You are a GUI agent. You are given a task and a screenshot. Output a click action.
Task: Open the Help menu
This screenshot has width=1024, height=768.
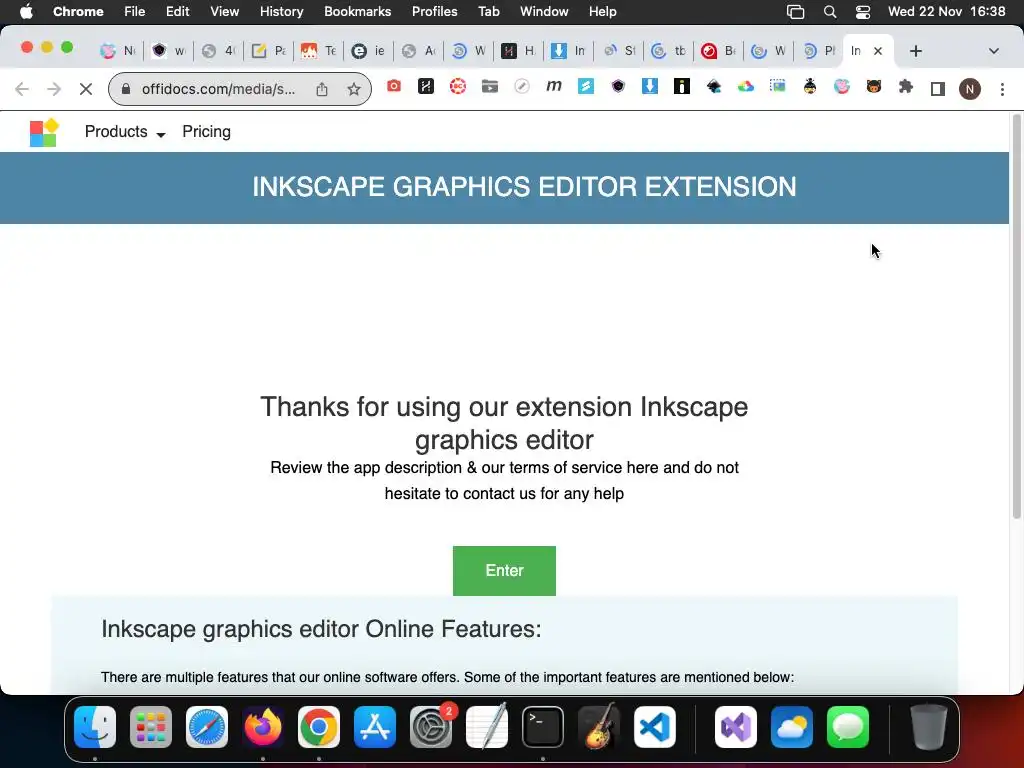pos(602,12)
